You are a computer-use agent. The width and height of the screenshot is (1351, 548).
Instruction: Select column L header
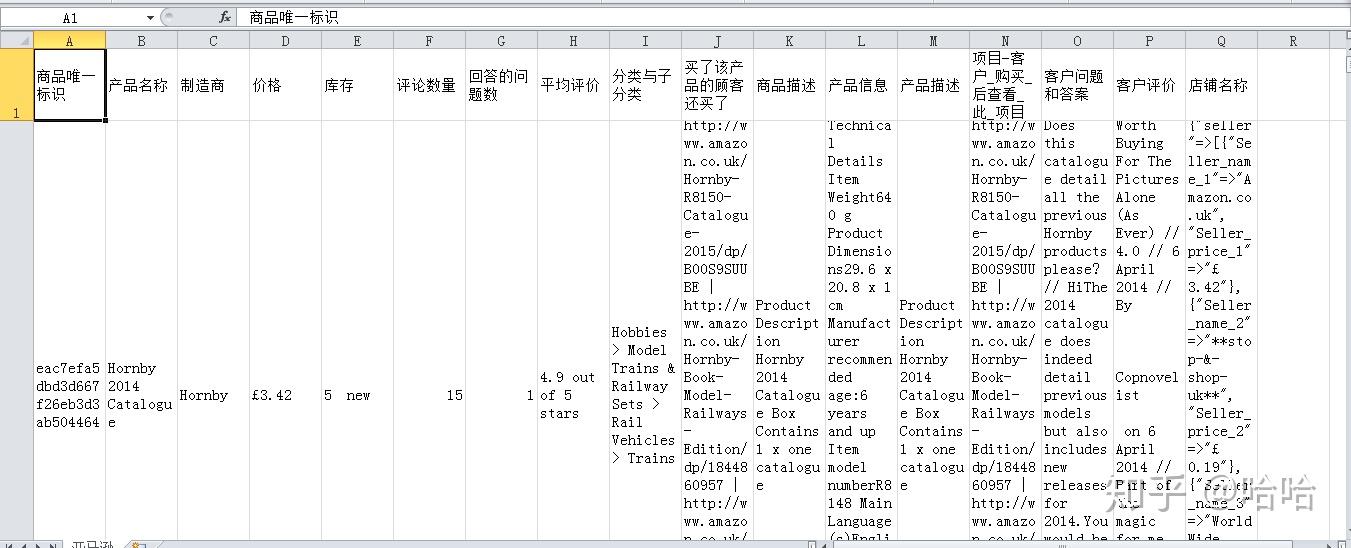pos(861,40)
